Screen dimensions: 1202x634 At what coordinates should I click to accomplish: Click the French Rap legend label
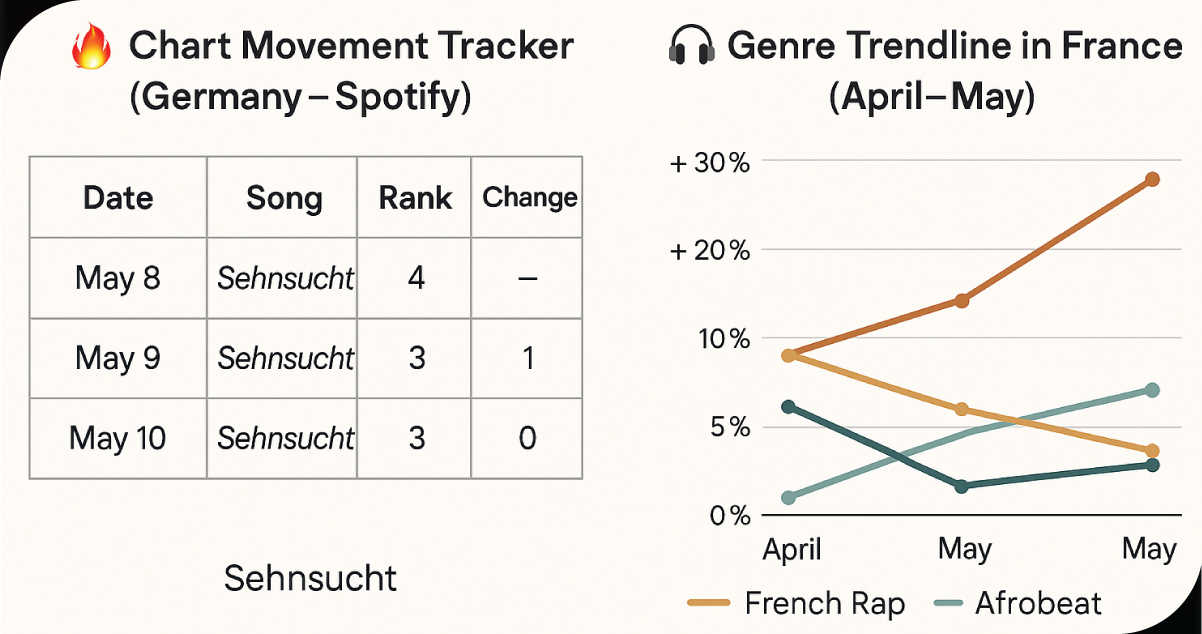(x=824, y=603)
